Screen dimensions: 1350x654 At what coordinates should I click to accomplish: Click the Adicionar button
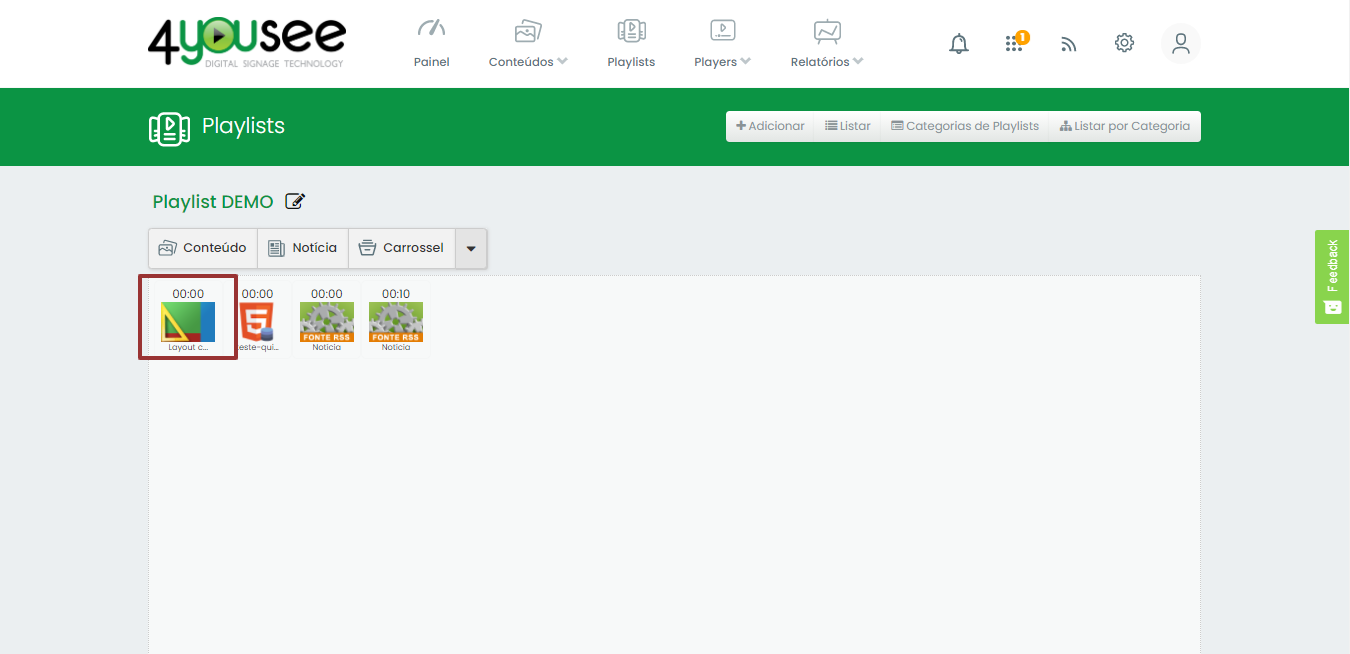pyautogui.click(x=770, y=126)
